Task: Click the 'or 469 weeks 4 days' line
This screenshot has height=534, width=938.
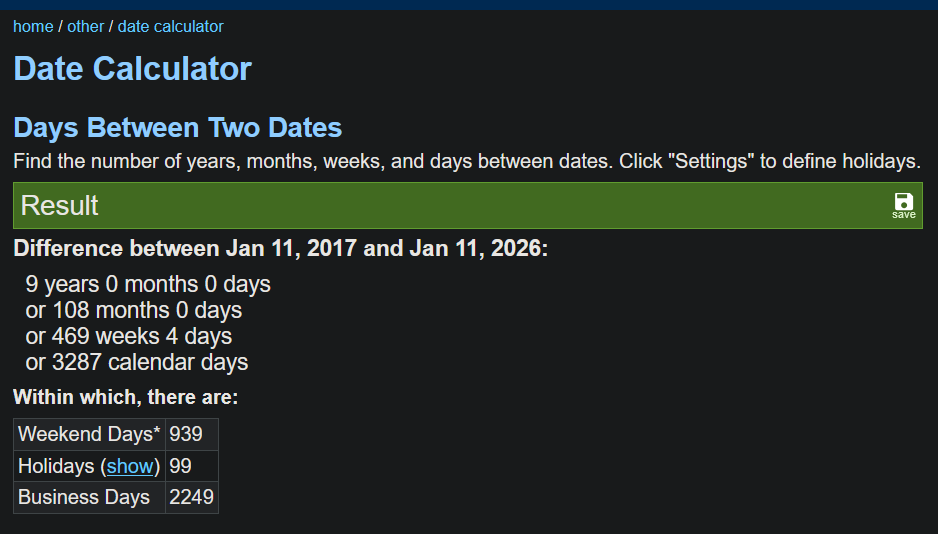Action: tap(129, 336)
